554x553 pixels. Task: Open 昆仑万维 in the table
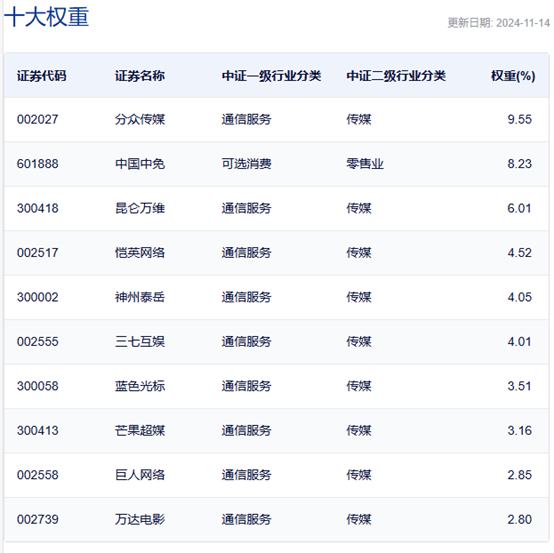(x=140, y=208)
